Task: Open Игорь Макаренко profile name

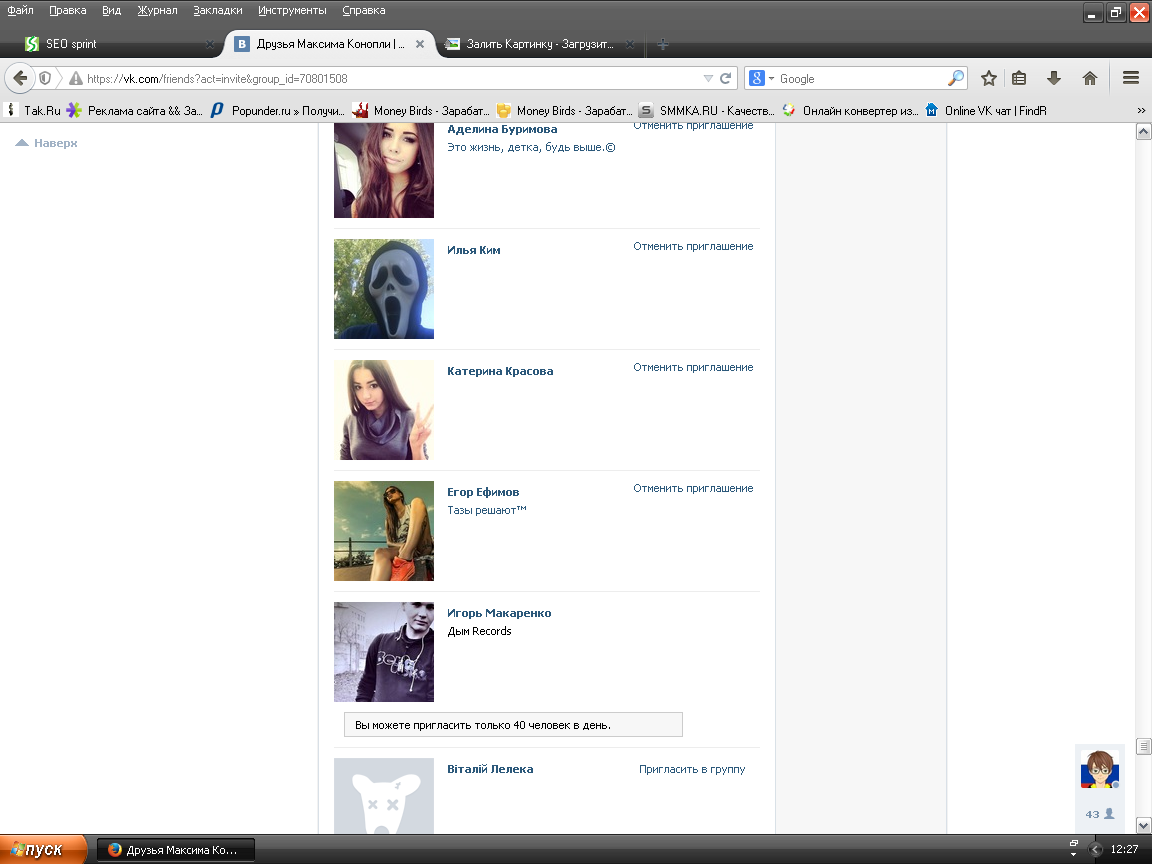Action: pyautogui.click(x=499, y=613)
